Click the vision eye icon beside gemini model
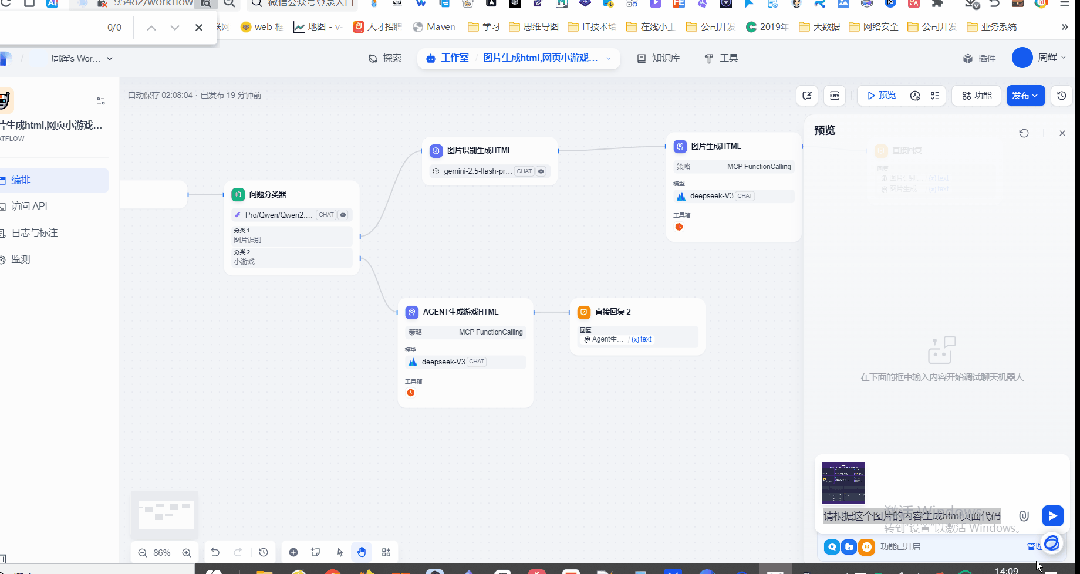The height and width of the screenshot is (574, 1080). (541, 171)
